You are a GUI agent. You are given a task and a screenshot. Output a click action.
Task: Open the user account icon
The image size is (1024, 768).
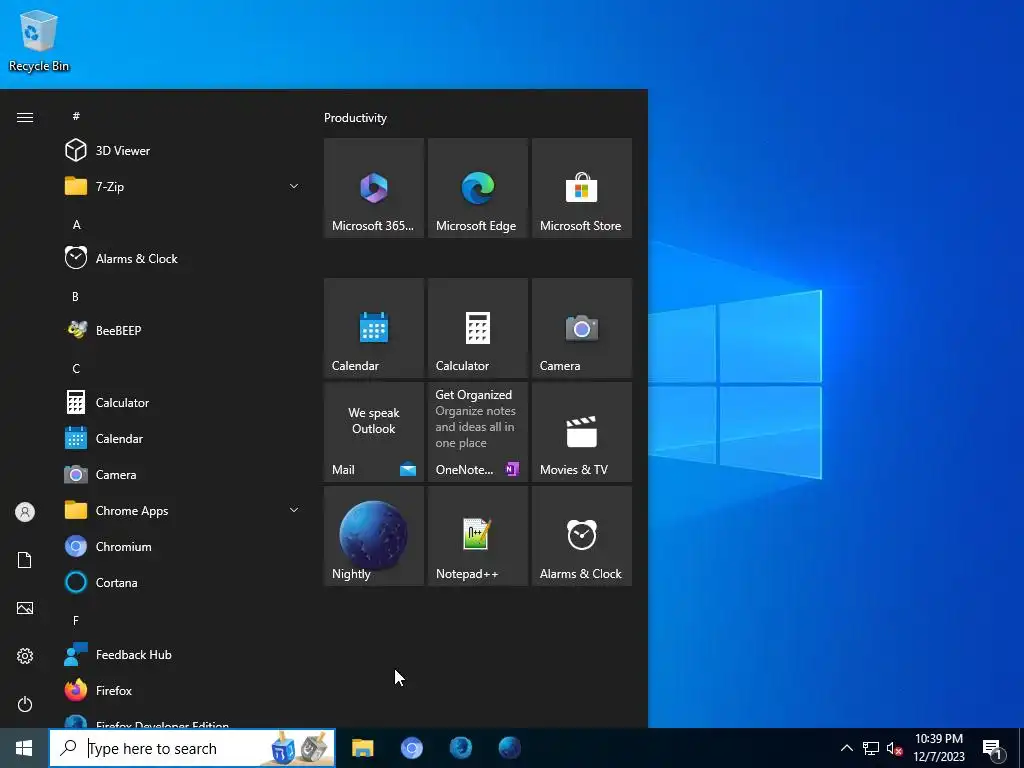[x=25, y=512]
